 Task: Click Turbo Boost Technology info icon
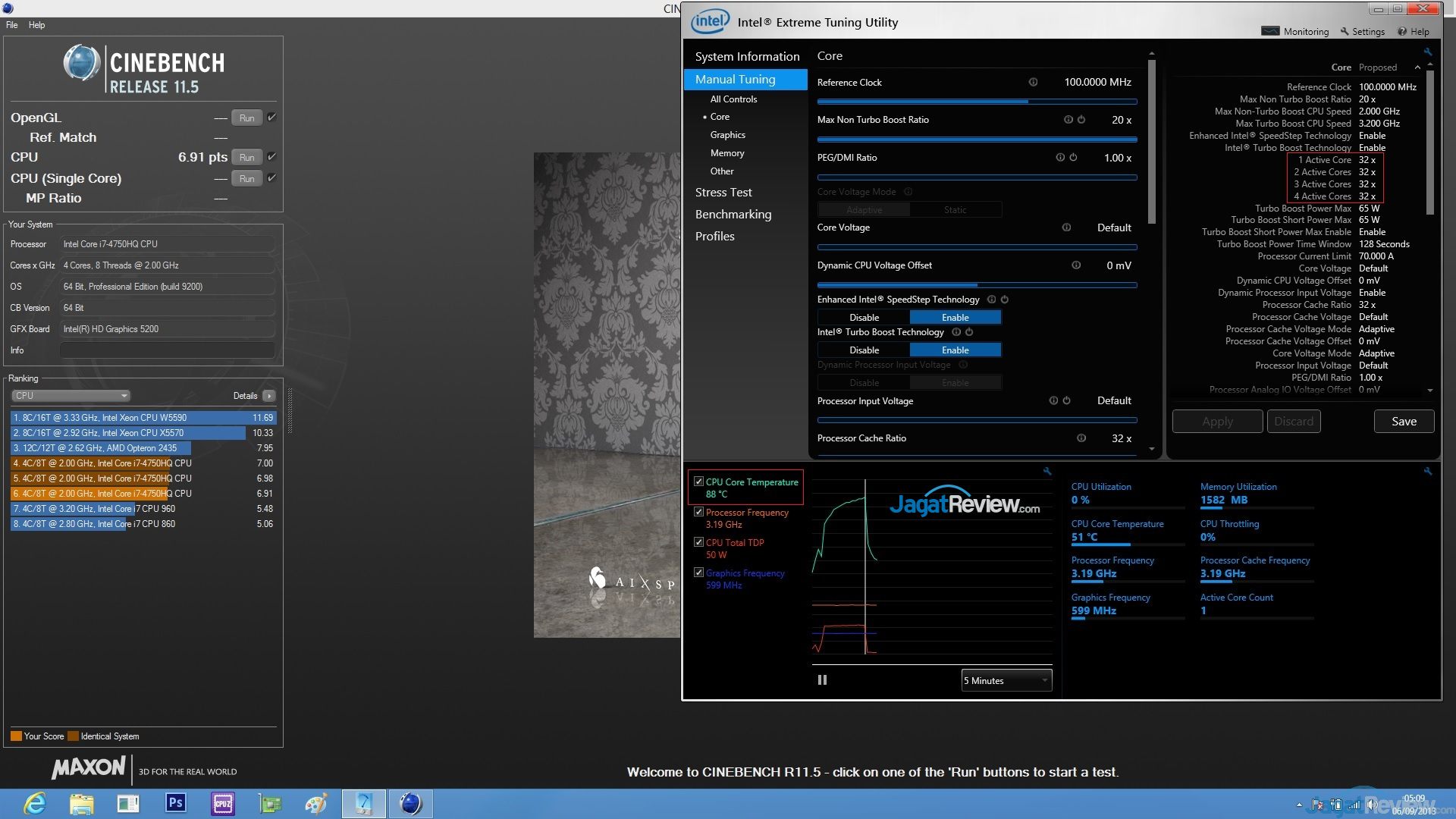(956, 332)
